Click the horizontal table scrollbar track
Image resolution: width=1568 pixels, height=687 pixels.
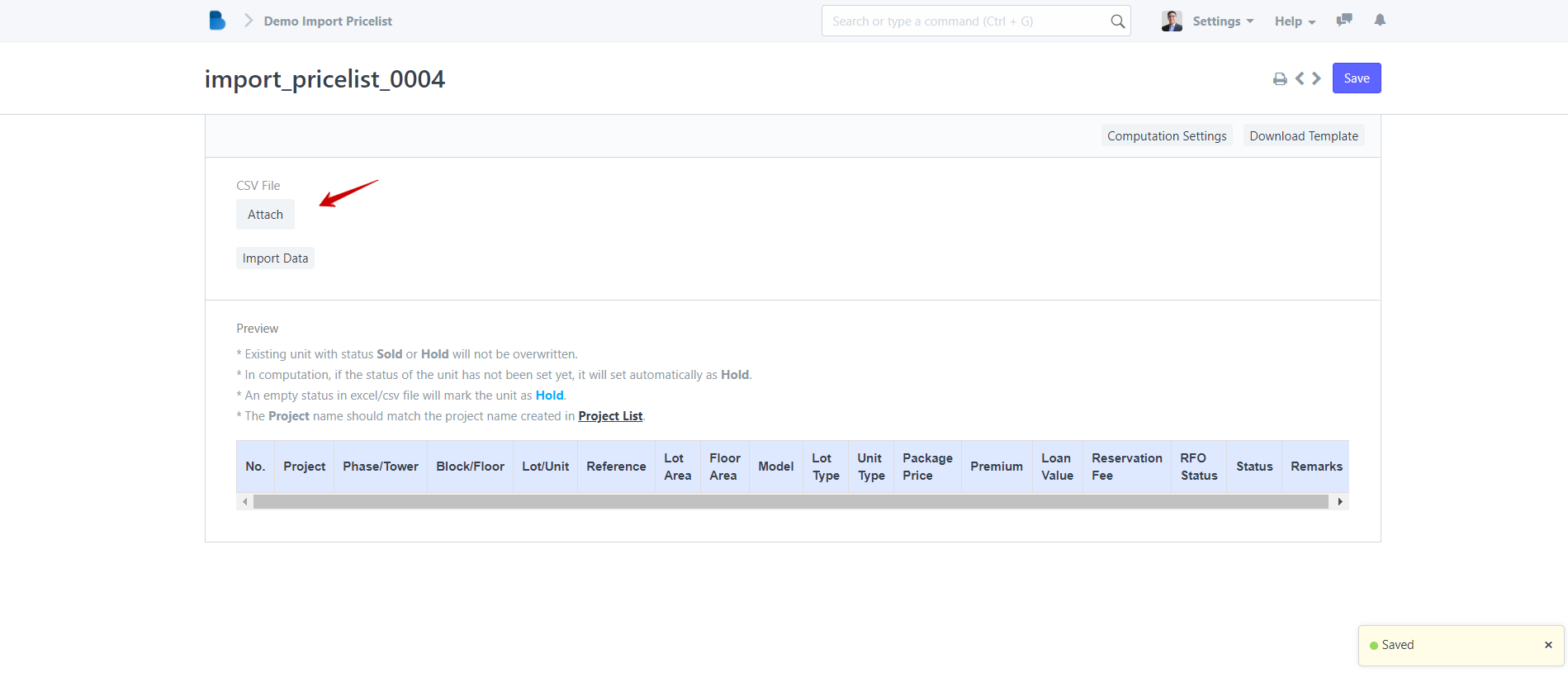790,502
